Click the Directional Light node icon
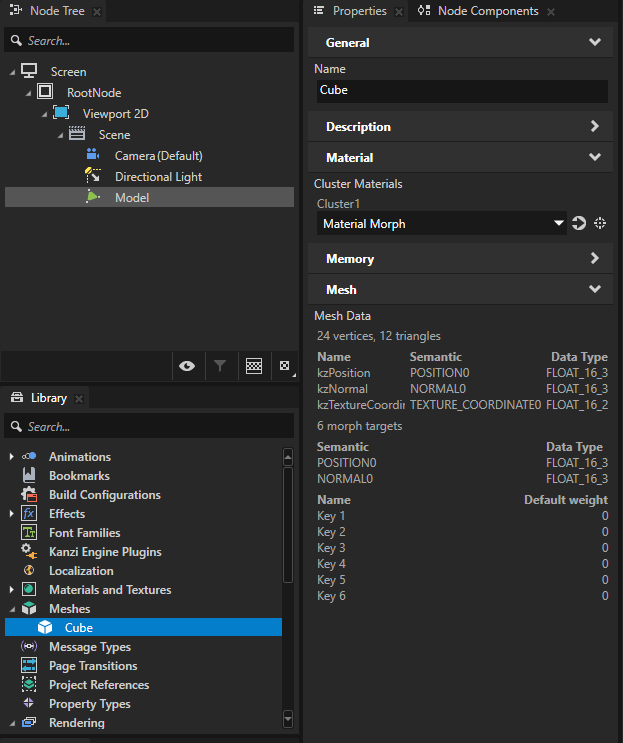Viewport: 623px width, 743px height. tap(93, 176)
